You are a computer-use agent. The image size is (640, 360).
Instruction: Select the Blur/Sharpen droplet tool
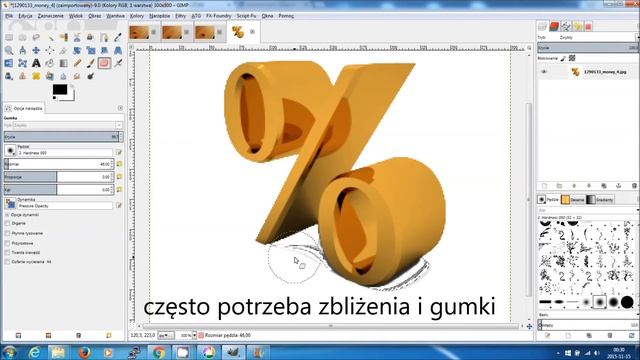pos(64,76)
